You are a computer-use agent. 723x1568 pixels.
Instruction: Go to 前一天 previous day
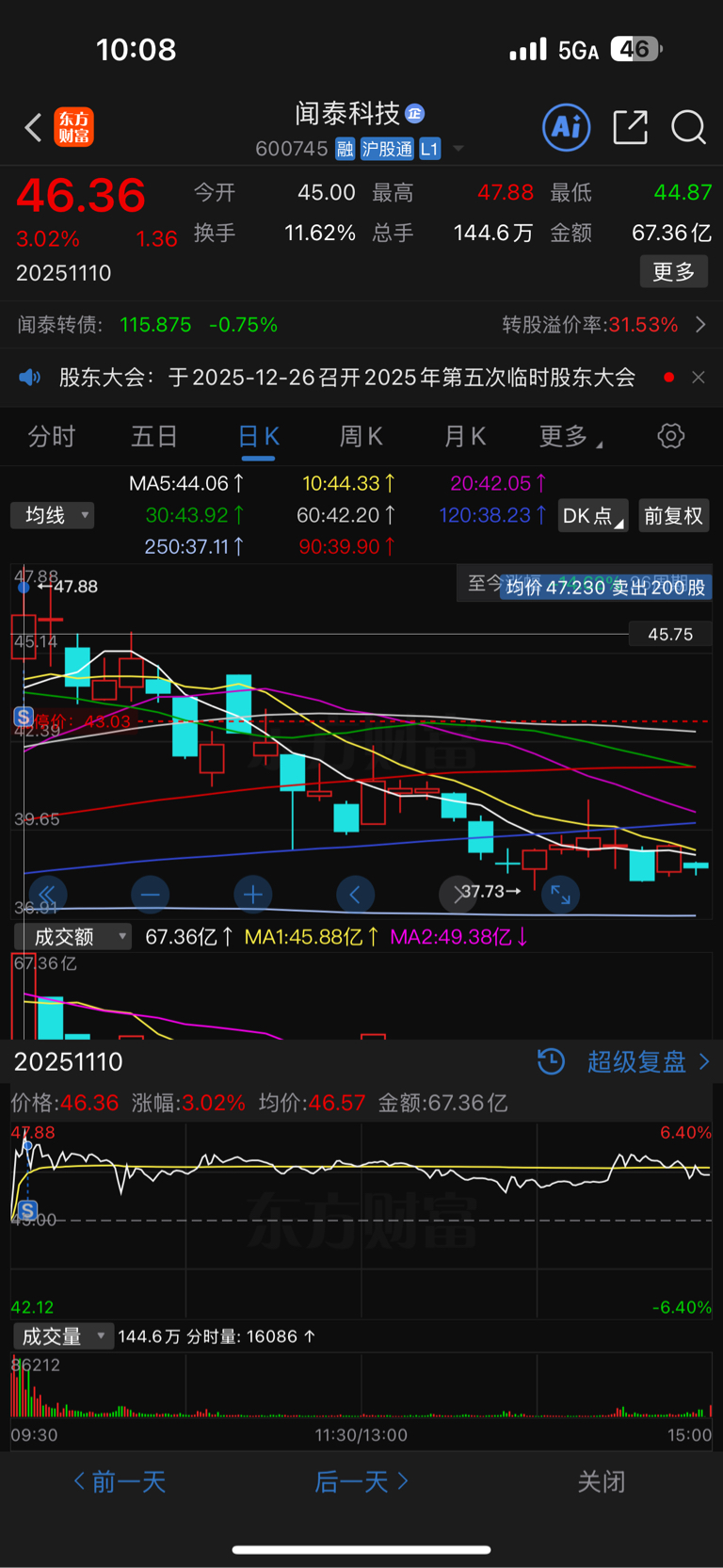(120, 1481)
